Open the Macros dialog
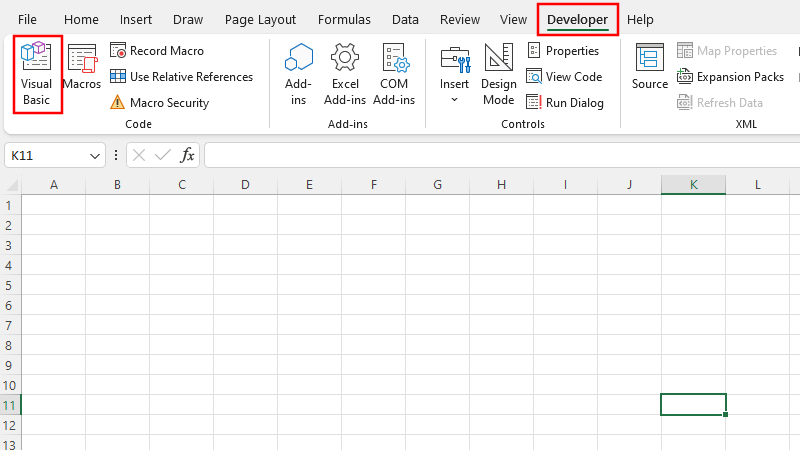The image size is (800, 450). coord(82,67)
